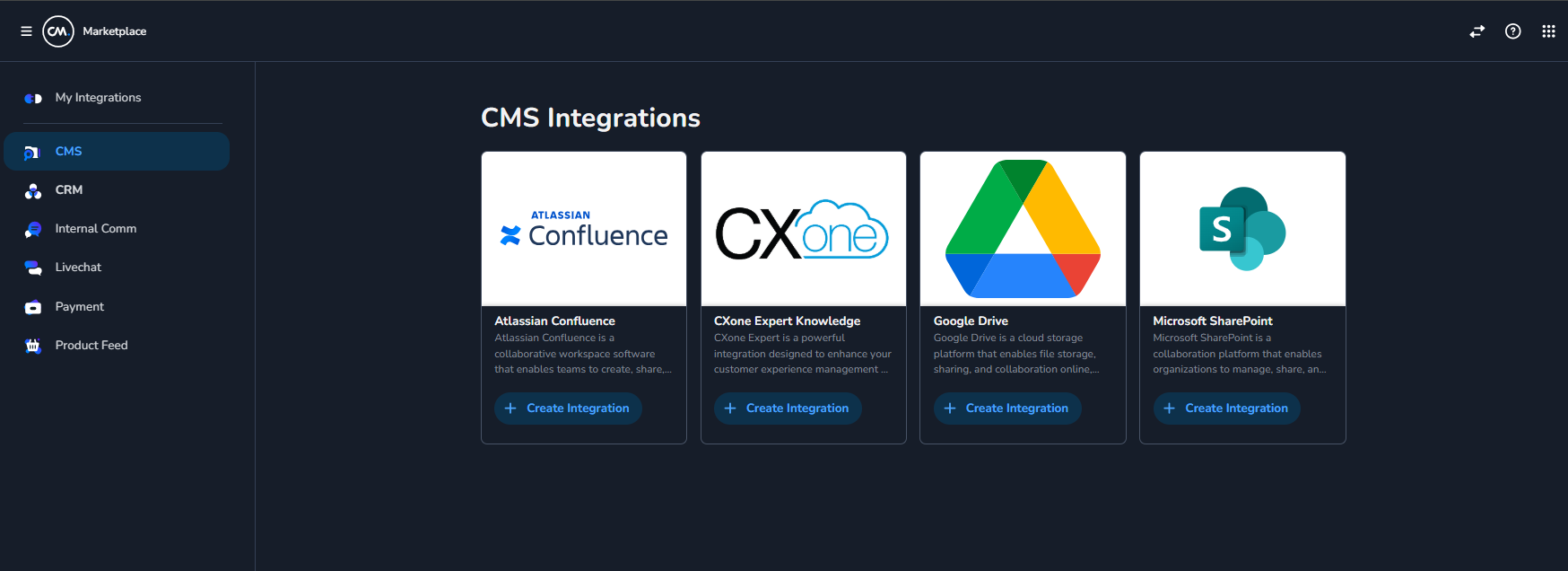Click the CXone Expert description text
Viewport: 1568px width, 571px height.
tap(803, 354)
